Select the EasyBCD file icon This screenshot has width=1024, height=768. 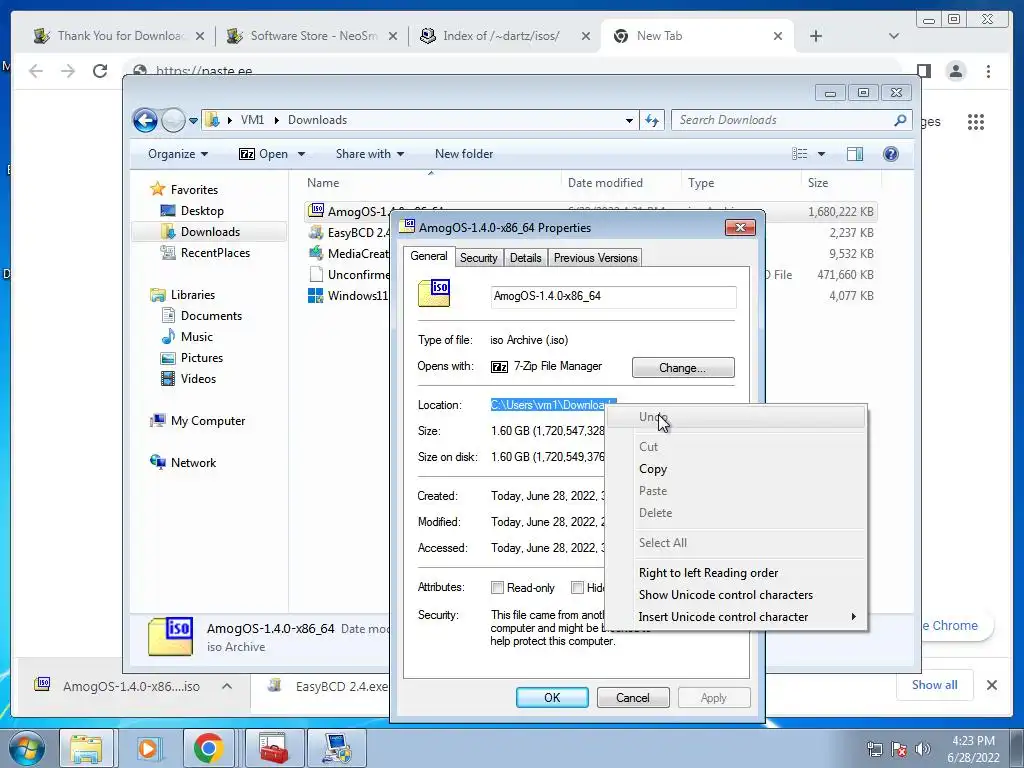pyautogui.click(x=315, y=232)
